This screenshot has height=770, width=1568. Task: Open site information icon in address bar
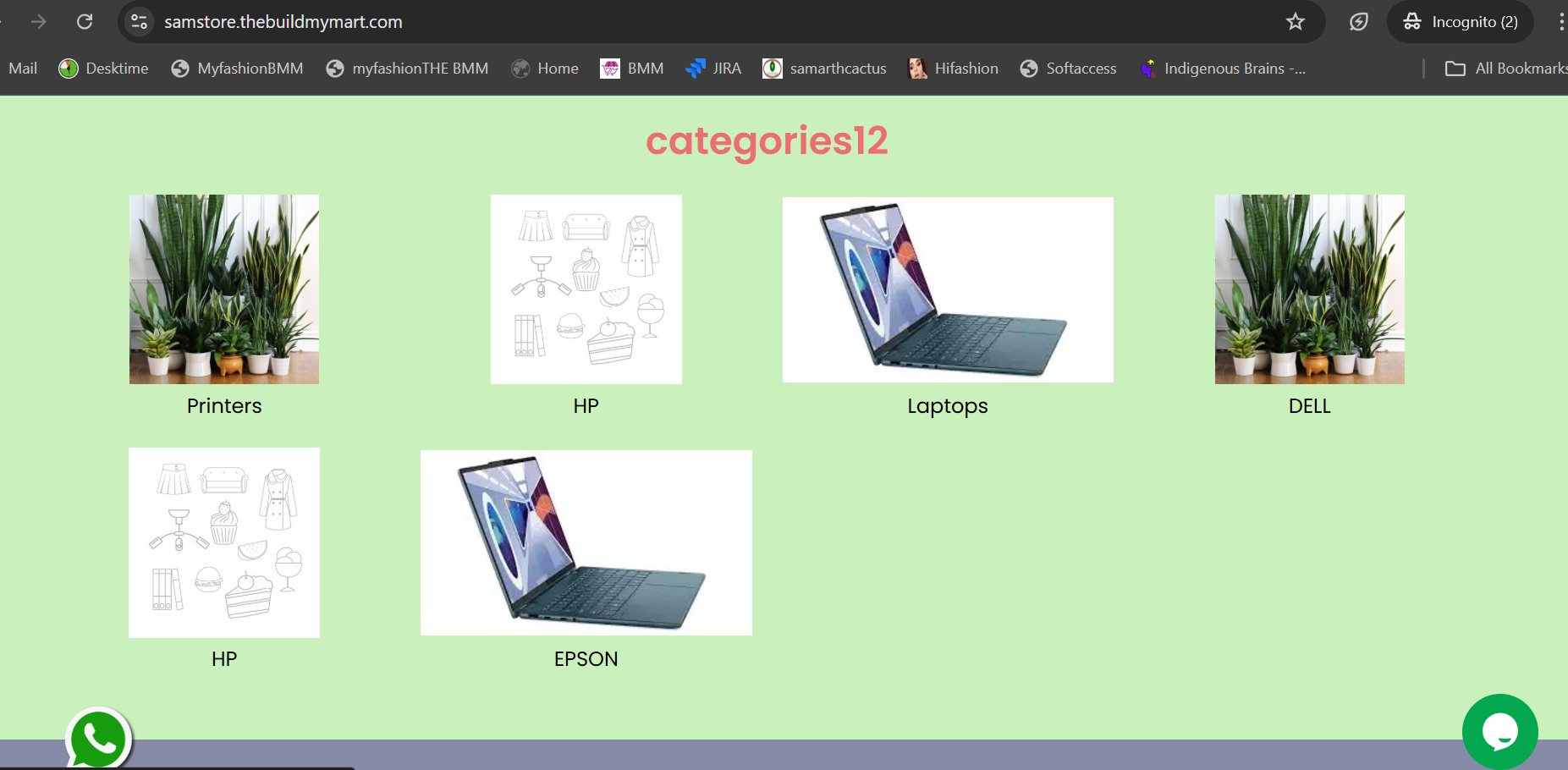140,22
